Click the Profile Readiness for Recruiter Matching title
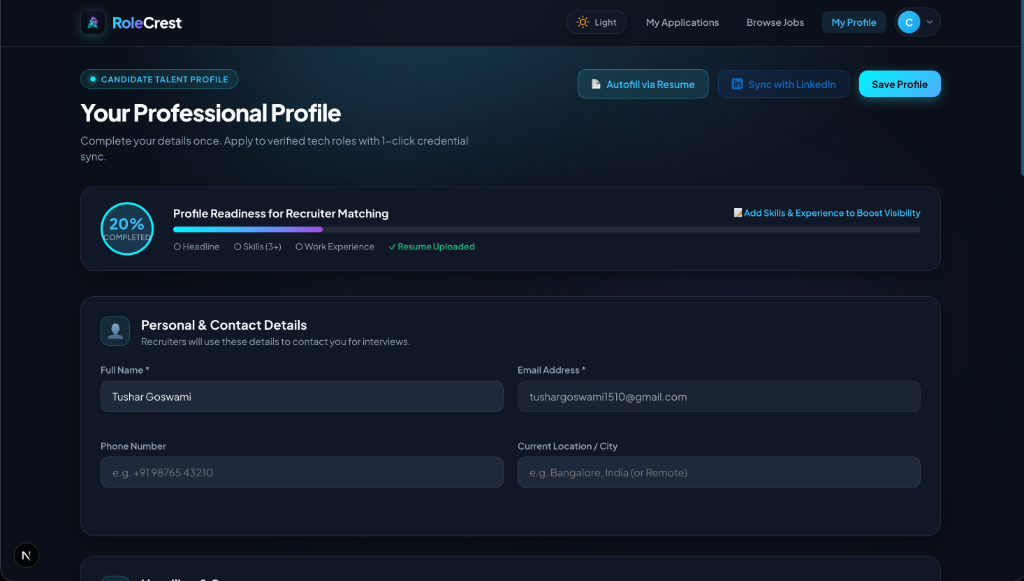 281,213
